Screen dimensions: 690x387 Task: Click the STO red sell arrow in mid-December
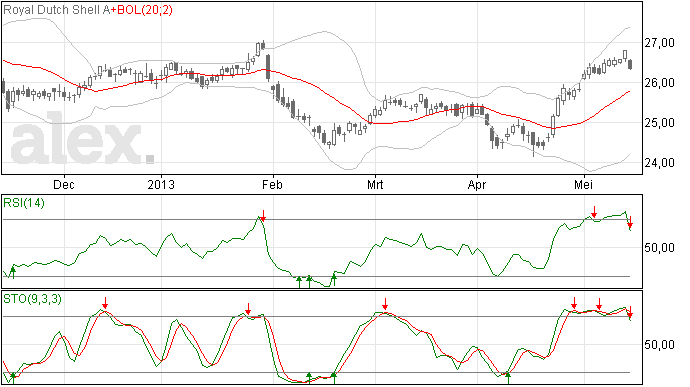click(x=105, y=303)
